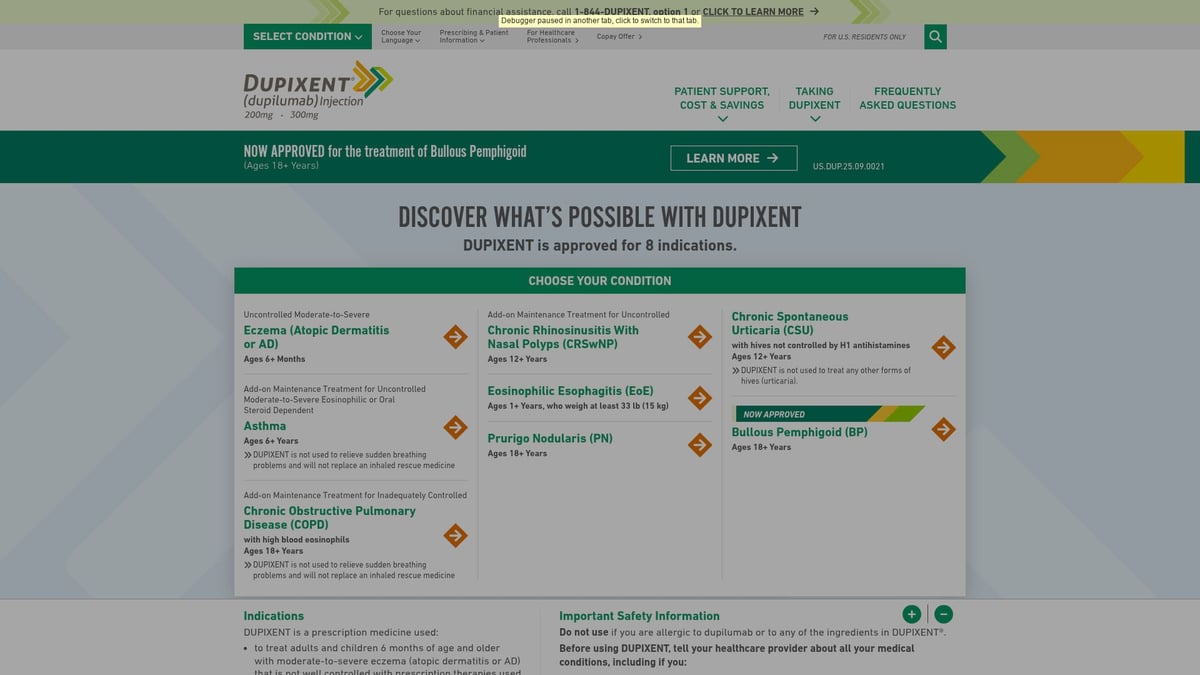Image resolution: width=1200 pixels, height=675 pixels.
Task: Click the arrow for Chronic Spontaneous Urticaria
Action: click(943, 347)
